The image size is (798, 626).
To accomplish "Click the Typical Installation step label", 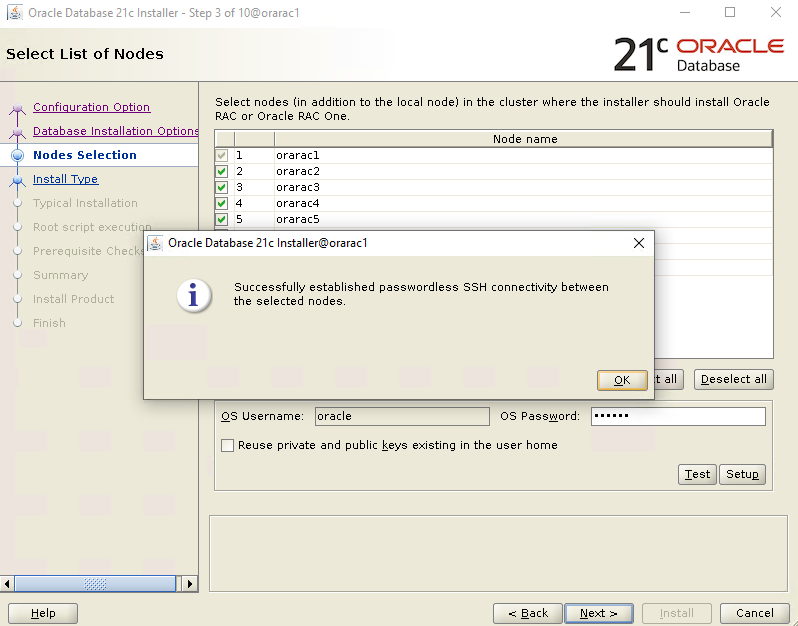I will click(x=85, y=203).
